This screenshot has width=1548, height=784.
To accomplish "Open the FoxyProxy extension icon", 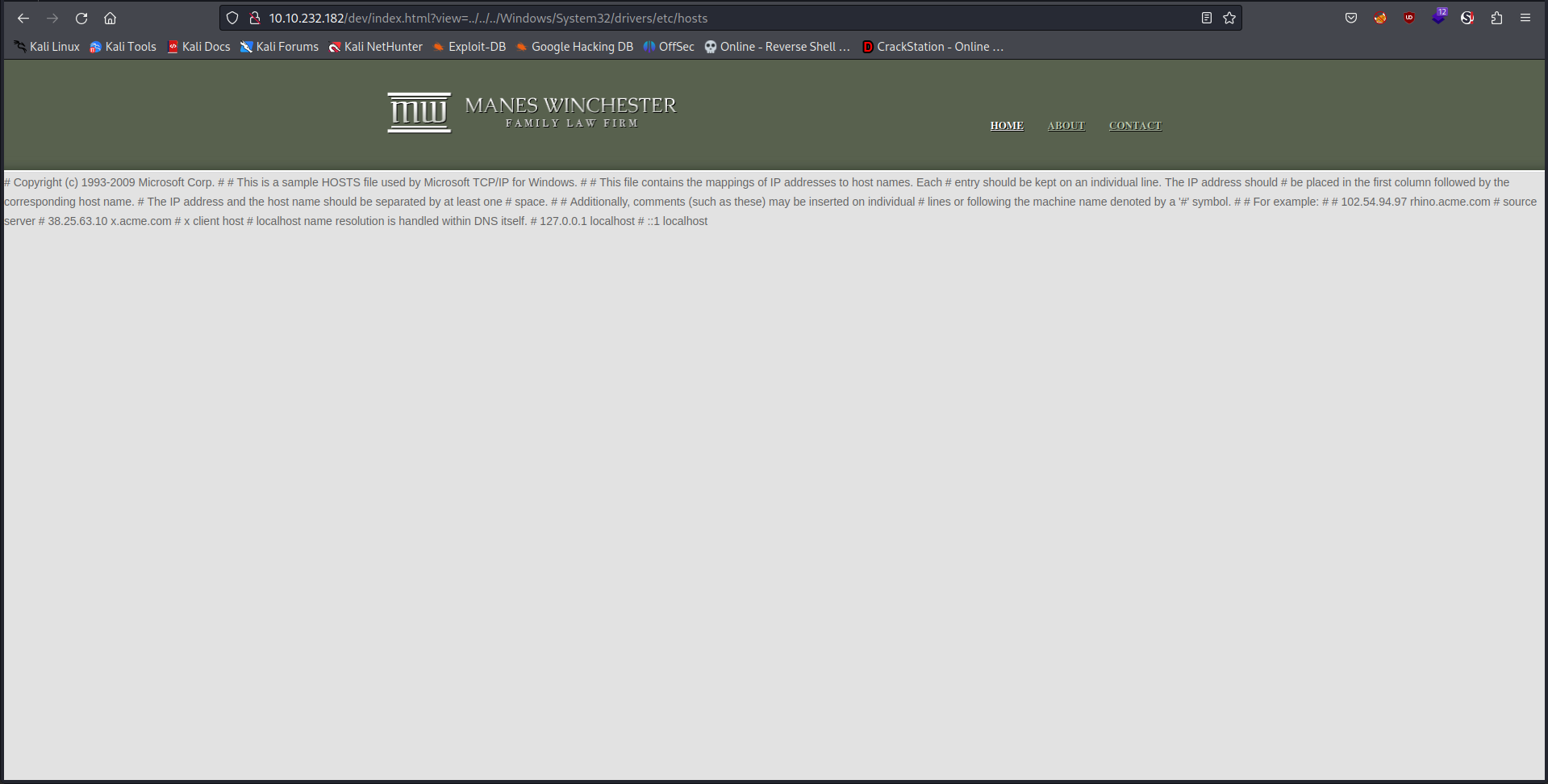I will [1380, 18].
